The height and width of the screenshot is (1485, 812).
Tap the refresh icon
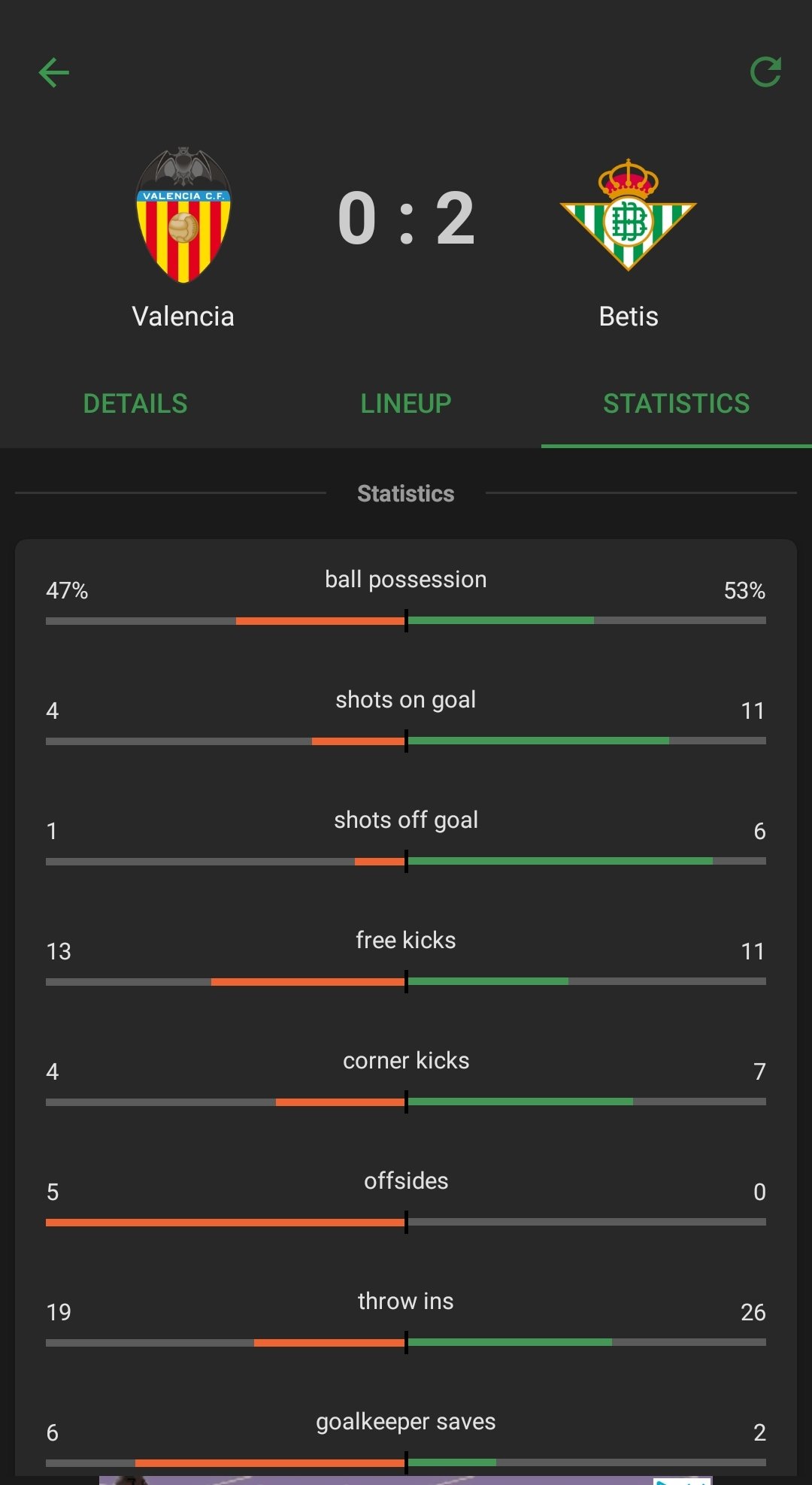pos(765,72)
